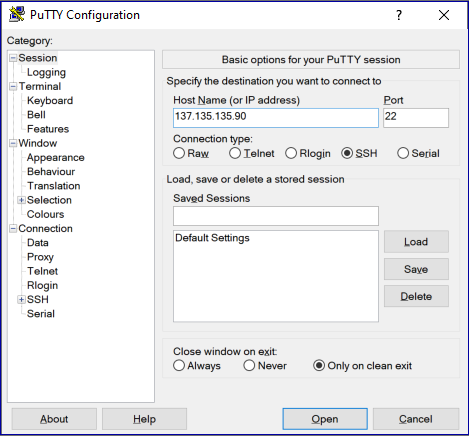Expand the Selection tree node
This screenshot has height=436, width=469.
coord(21,200)
